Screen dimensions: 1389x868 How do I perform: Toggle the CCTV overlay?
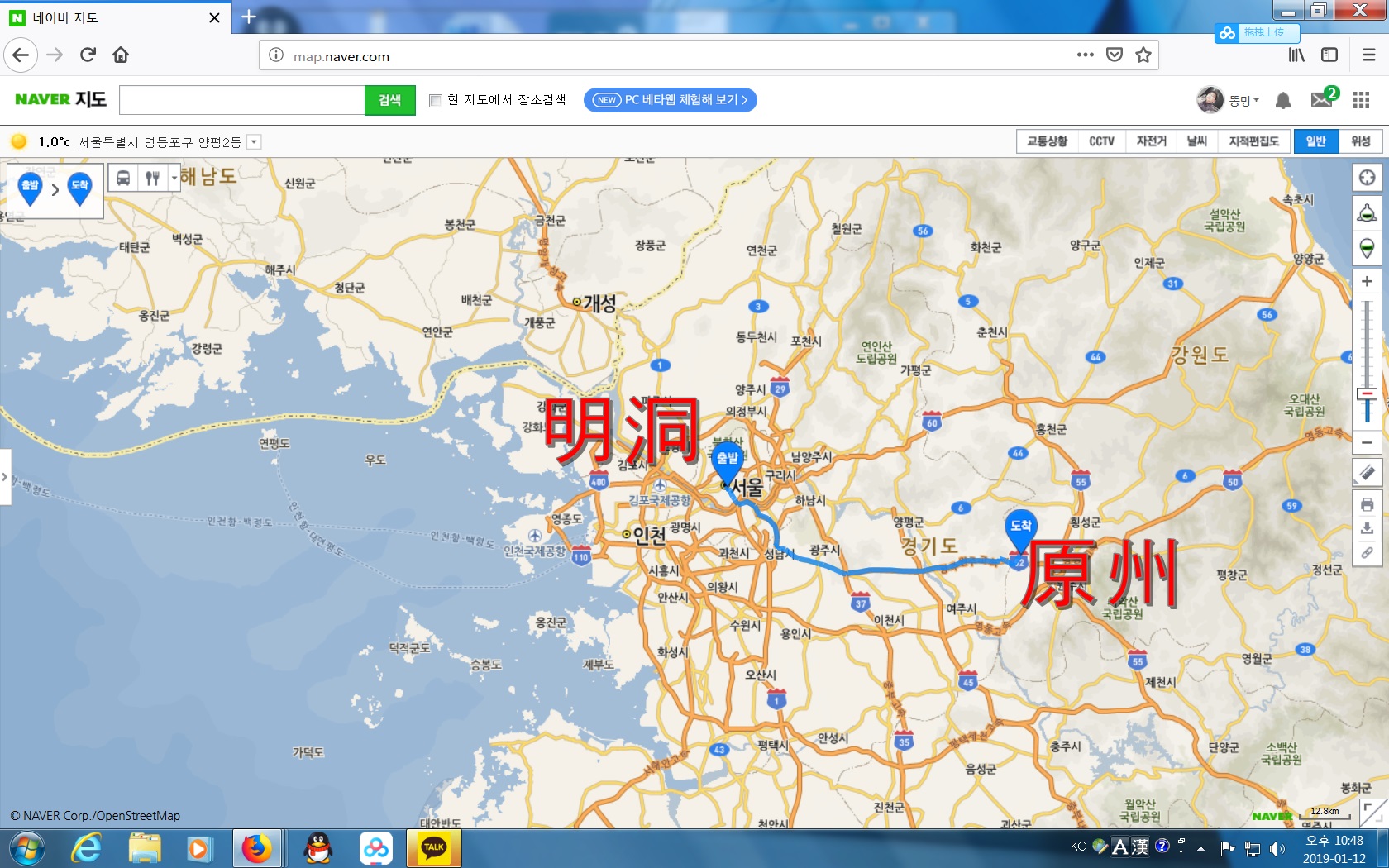pos(1101,141)
